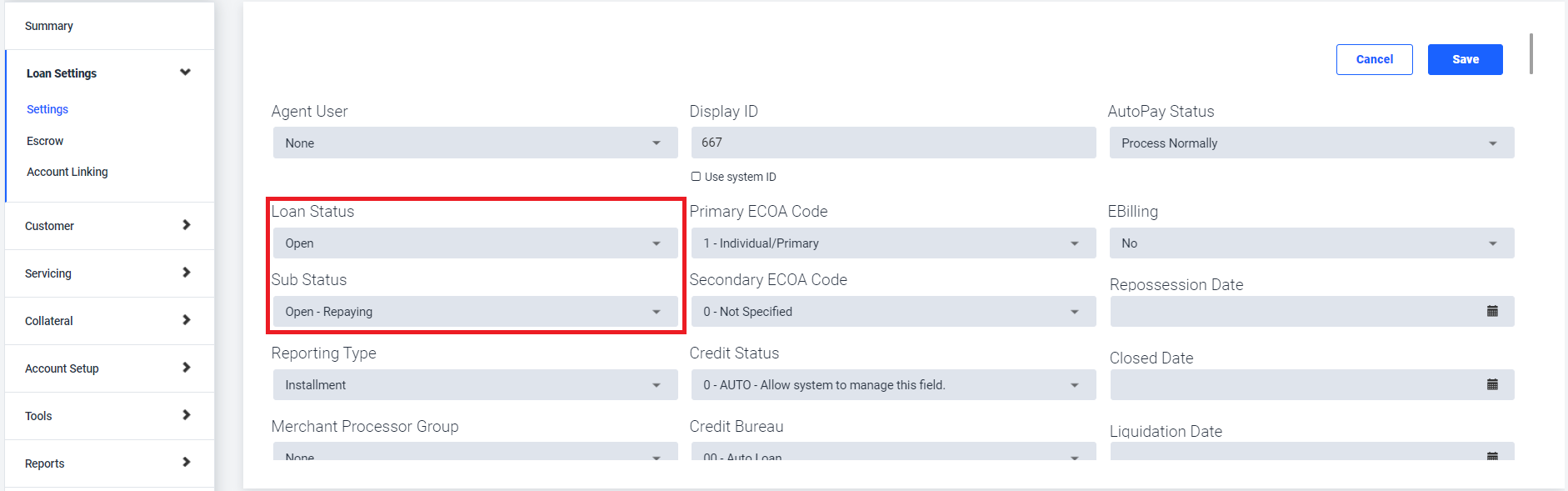Save the loan settings
The height and width of the screenshot is (491, 1568).
[x=1465, y=59]
